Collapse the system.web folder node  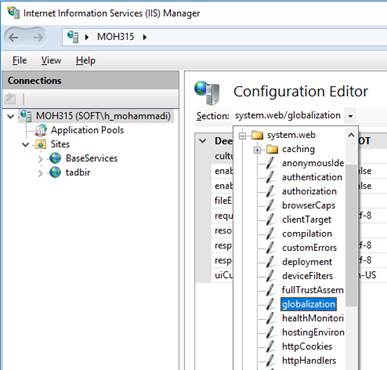point(242,135)
